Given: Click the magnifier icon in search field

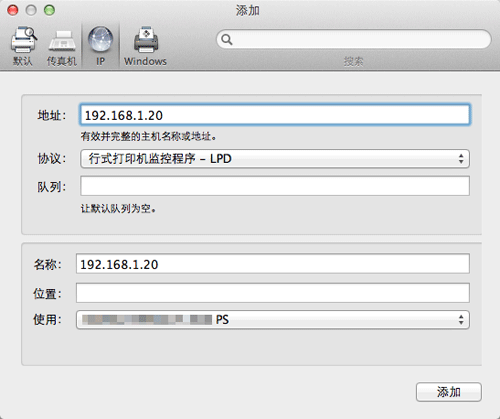Looking at the screenshot, I should (227, 39).
